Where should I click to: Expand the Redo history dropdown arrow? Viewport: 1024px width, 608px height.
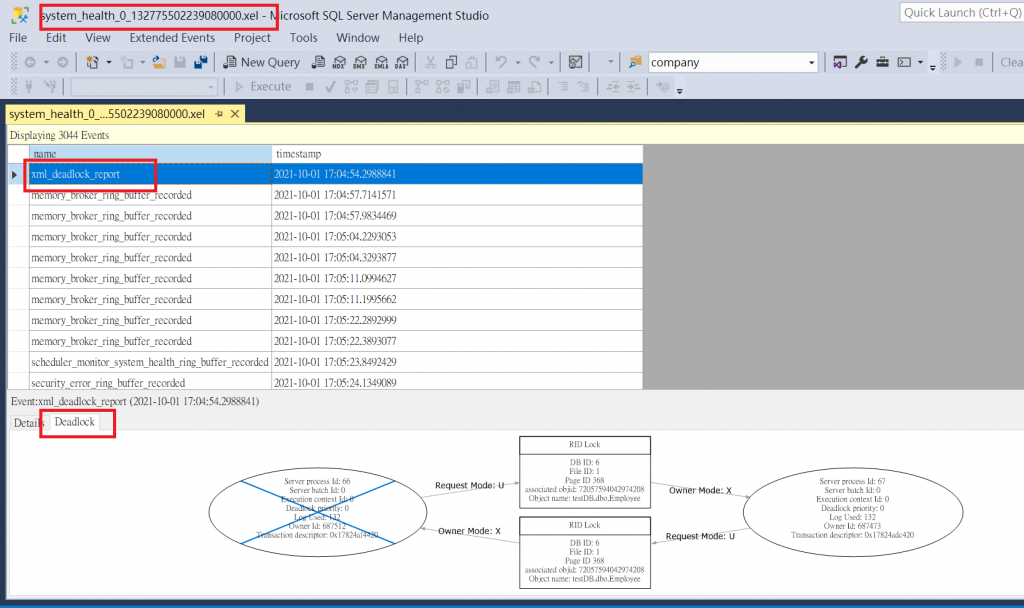point(551,63)
